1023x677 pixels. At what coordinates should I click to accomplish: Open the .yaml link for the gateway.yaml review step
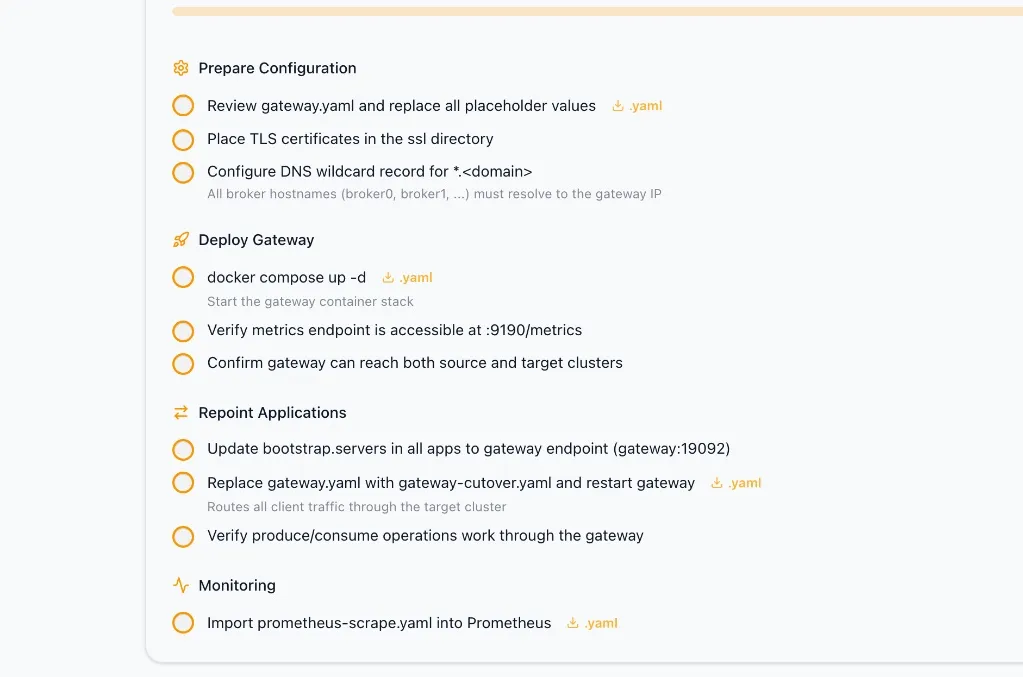coord(643,105)
